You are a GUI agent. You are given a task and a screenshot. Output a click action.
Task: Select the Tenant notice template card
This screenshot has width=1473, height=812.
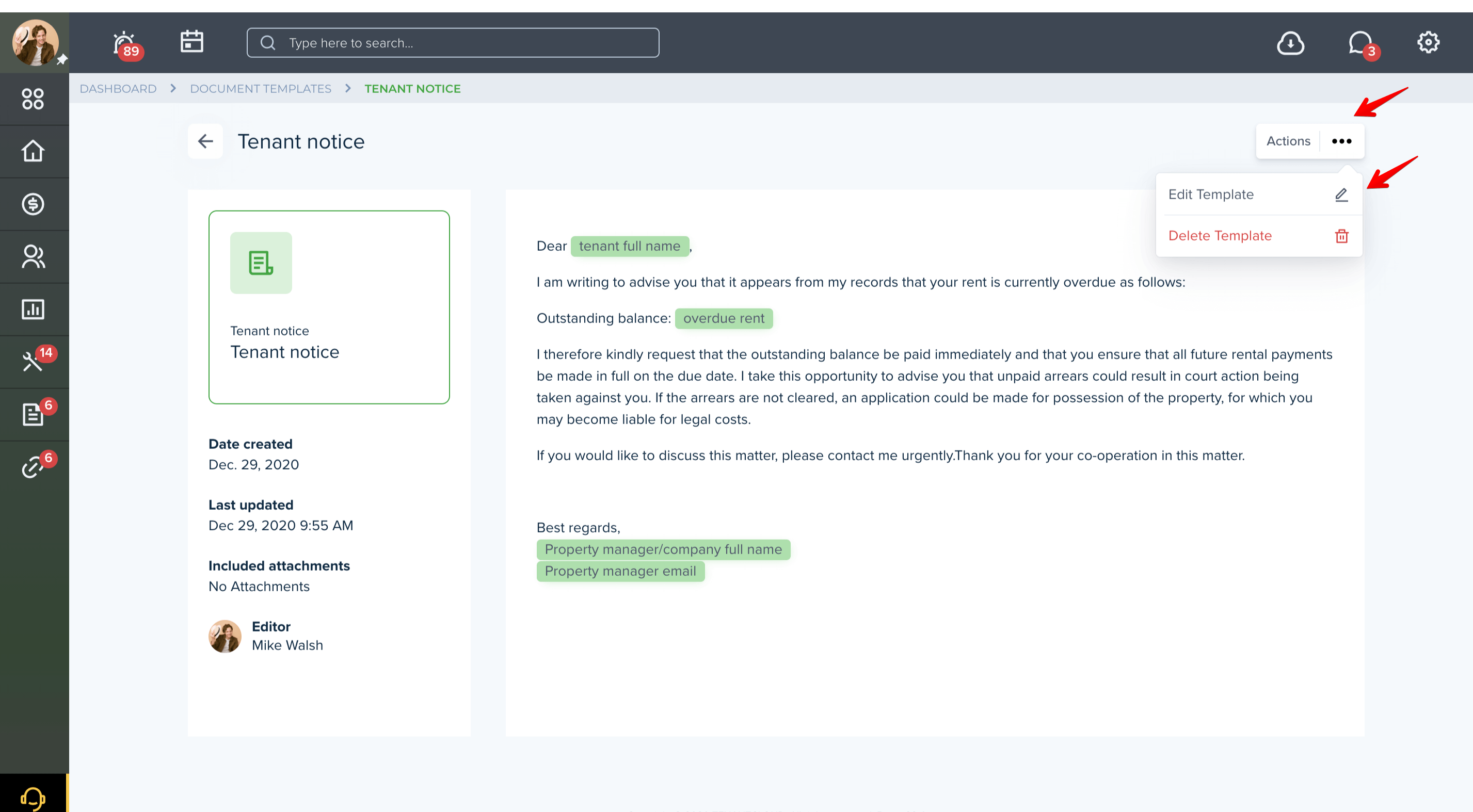[x=329, y=307]
